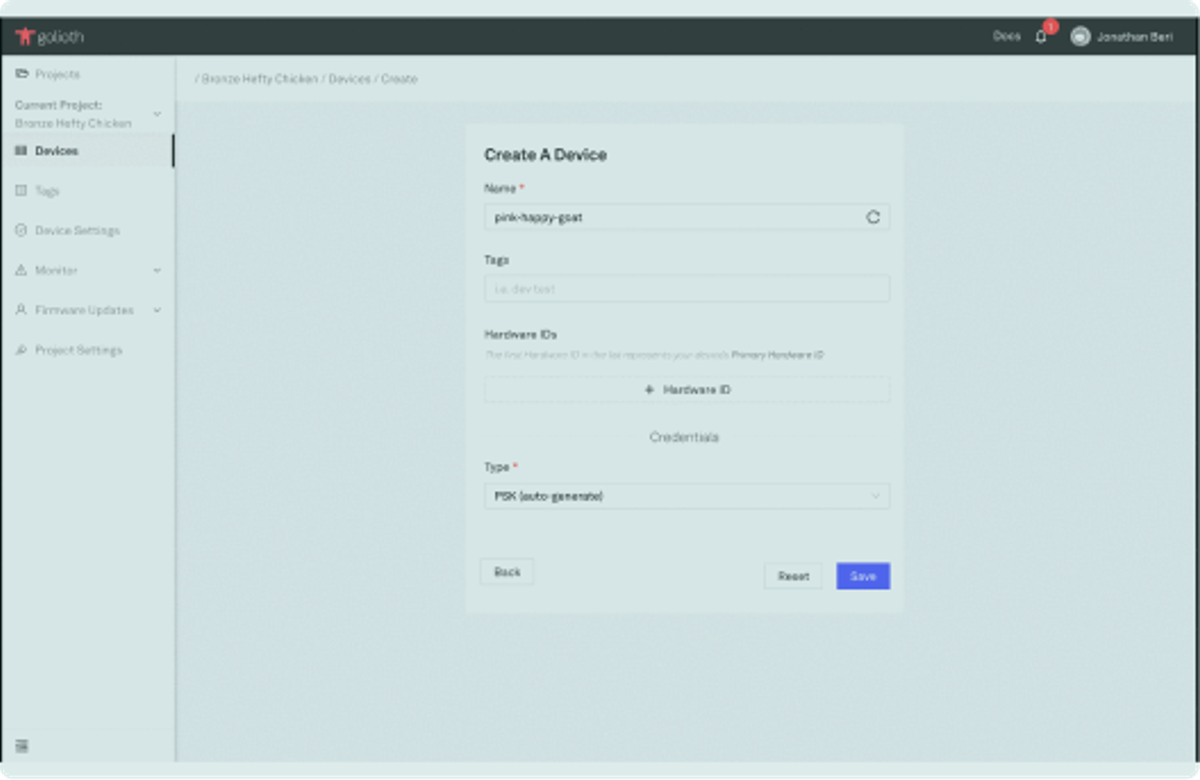Screen dimensions: 1200x780
Task: Select the Tags icon in the sidebar
Action: (21, 190)
